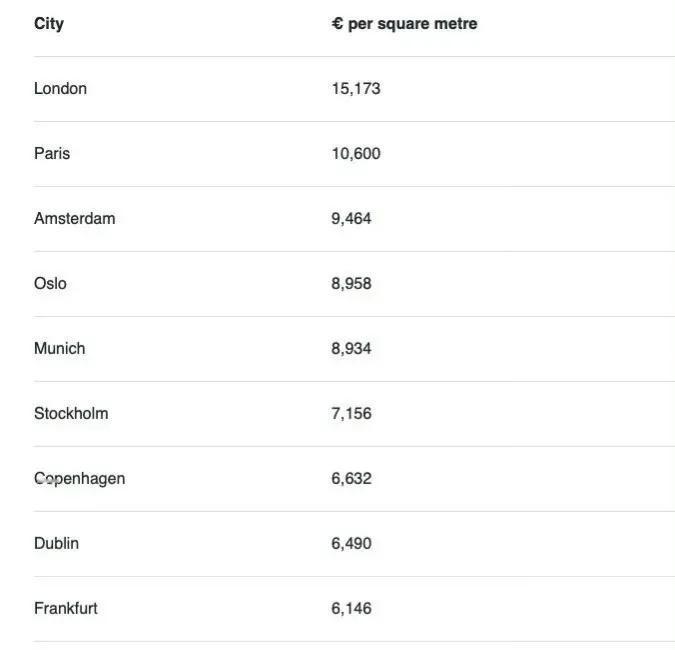Select the Stockholm city cell
This screenshot has height=650, width=675.
71,414
